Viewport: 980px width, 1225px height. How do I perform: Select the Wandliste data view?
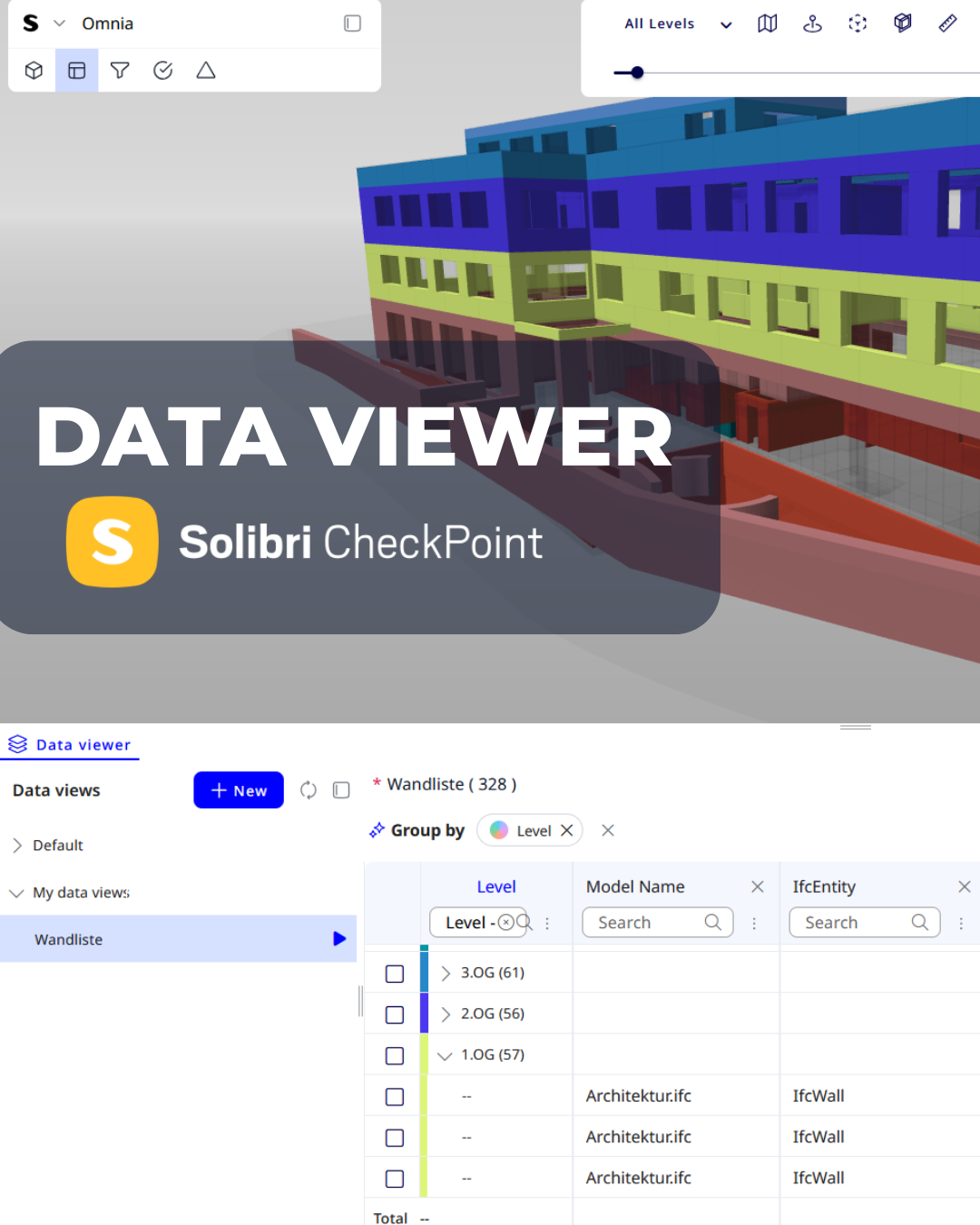178,939
